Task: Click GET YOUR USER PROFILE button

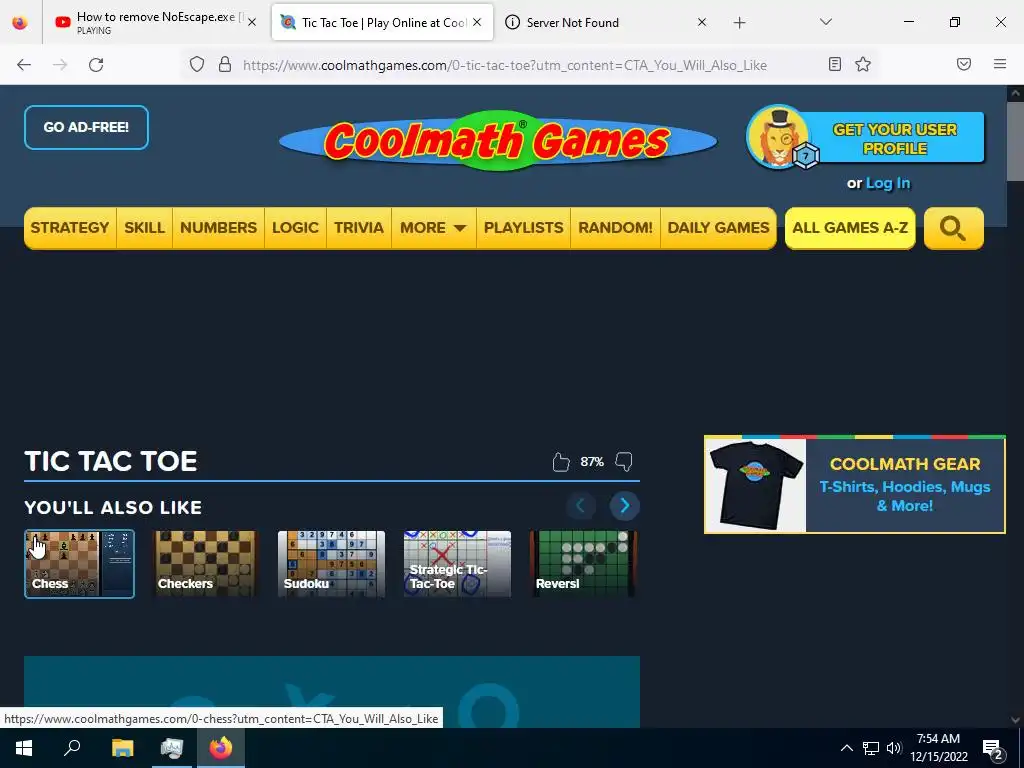Action: pos(895,138)
